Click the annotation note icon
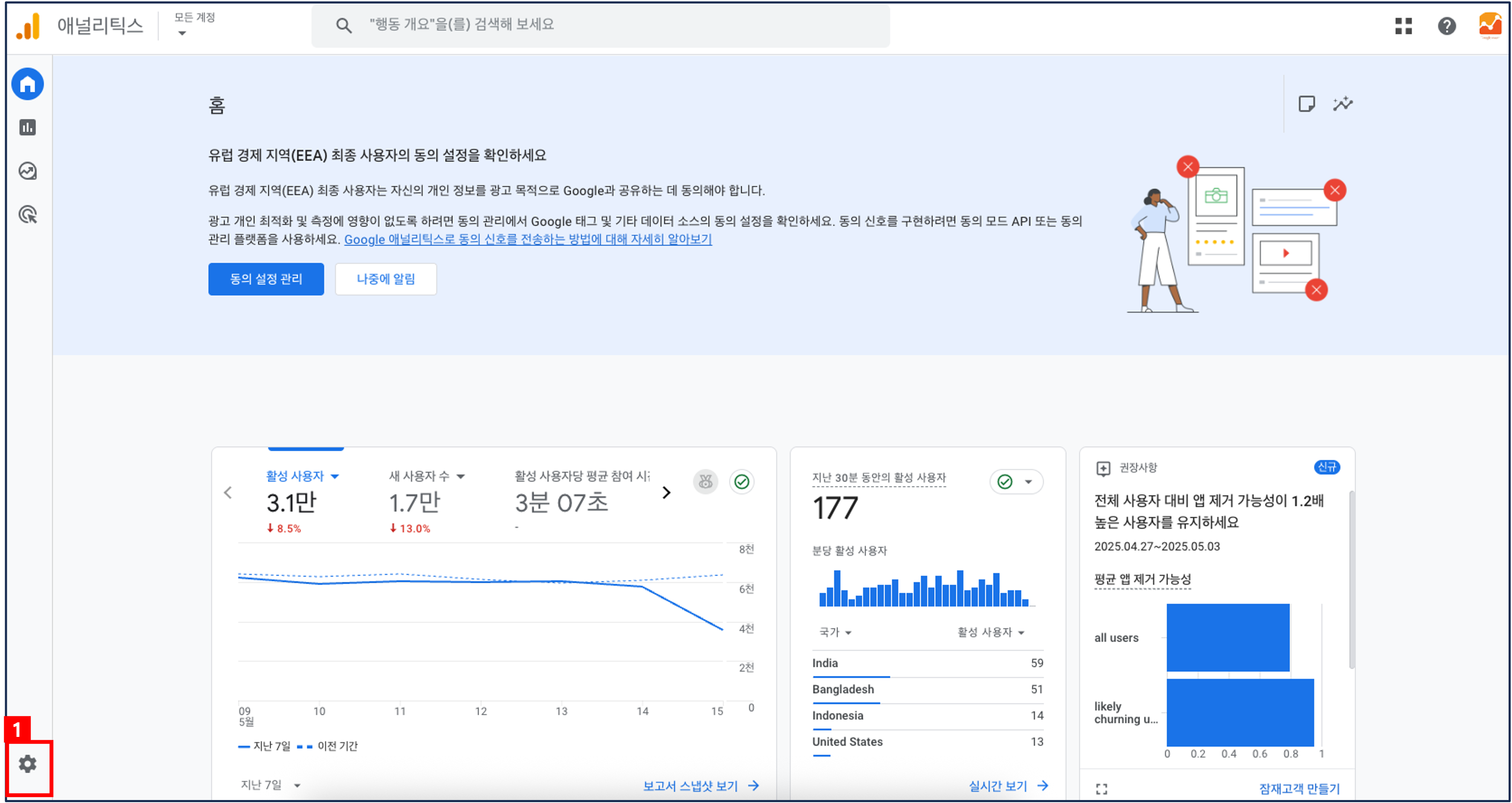The image size is (1512, 803). (x=1307, y=104)
